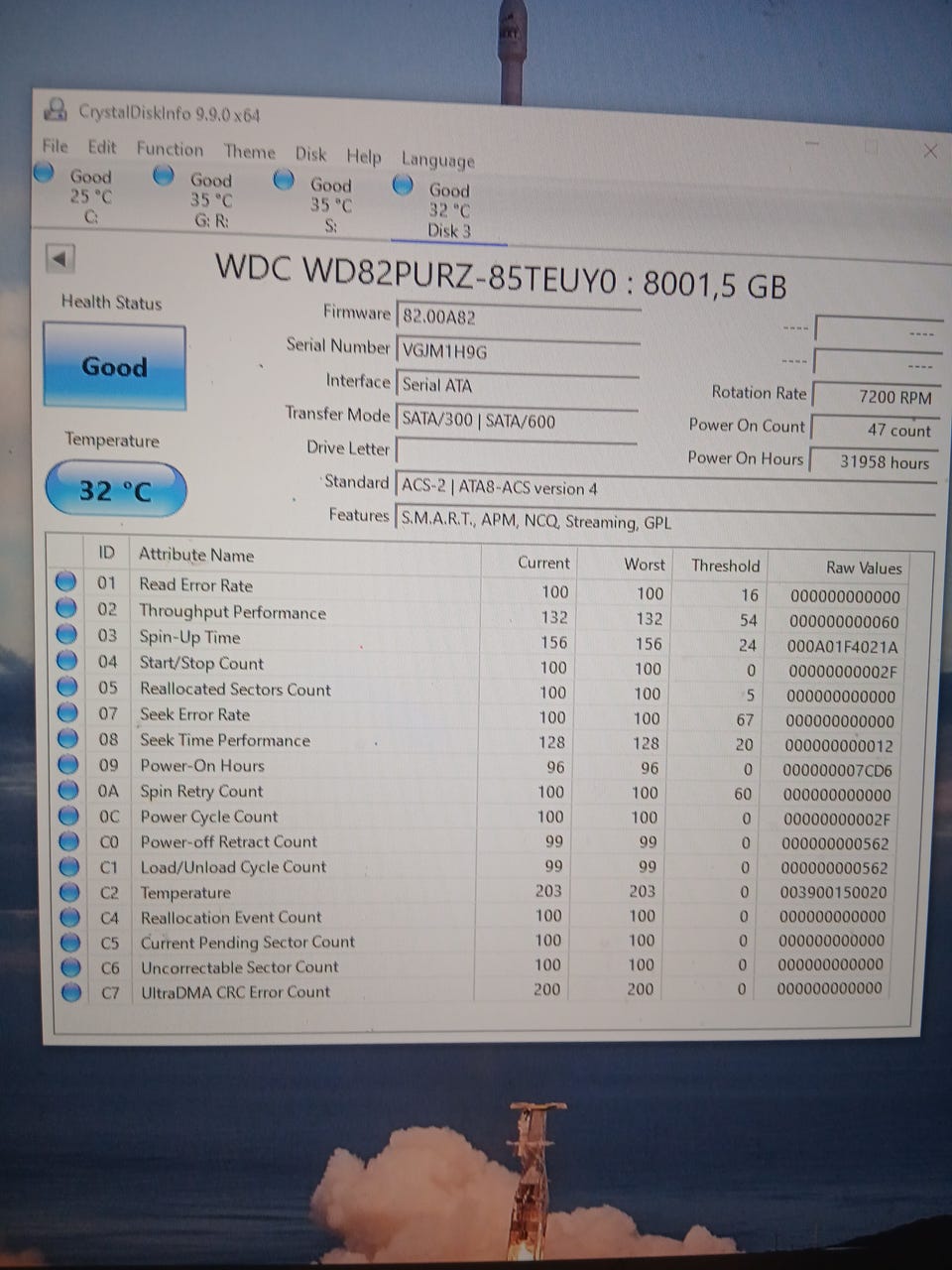Click the Standard field ACS-2
The image size is (952, 1270).
(664, 488)
